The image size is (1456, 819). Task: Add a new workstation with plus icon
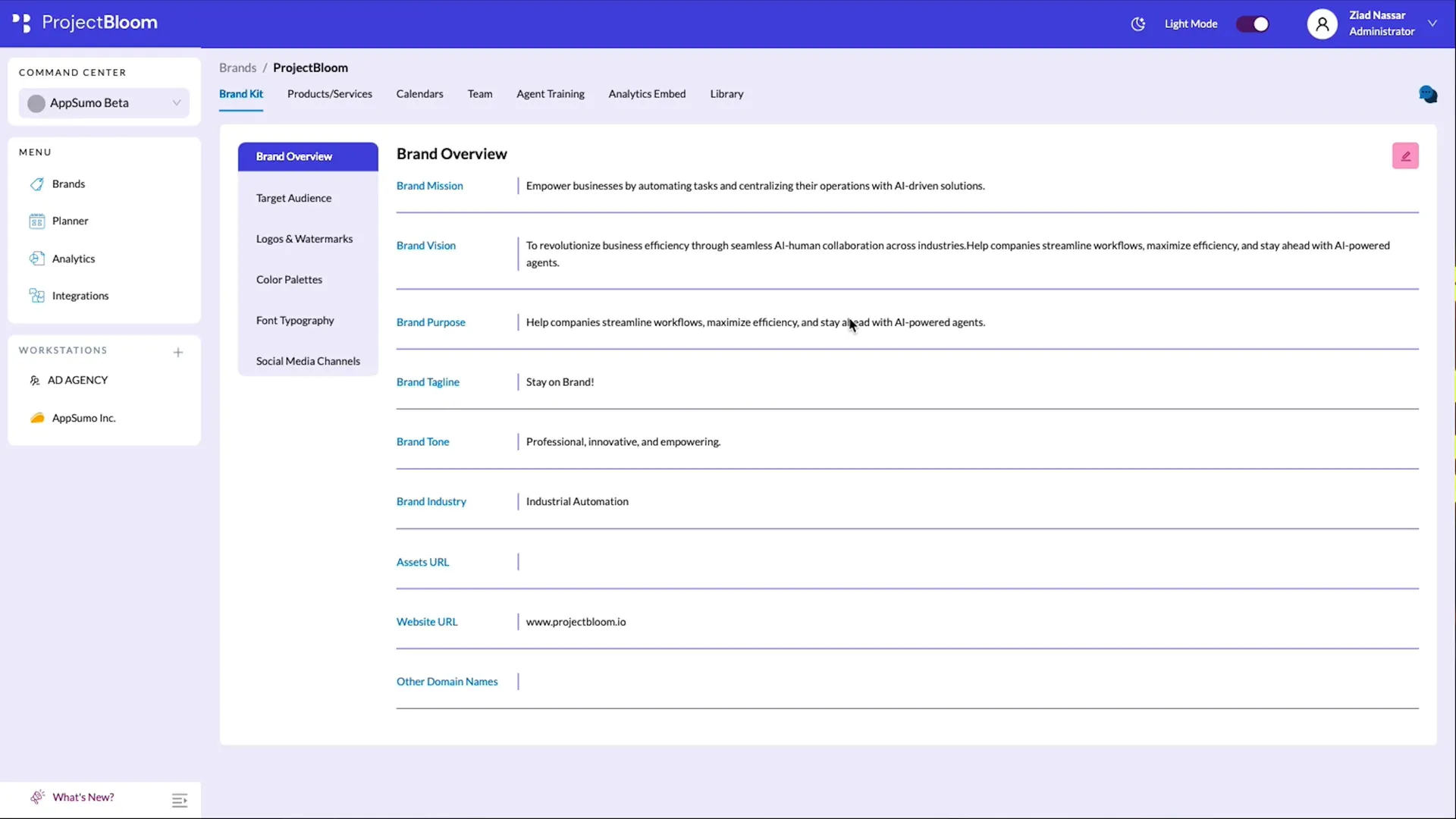tap(178, 352)
